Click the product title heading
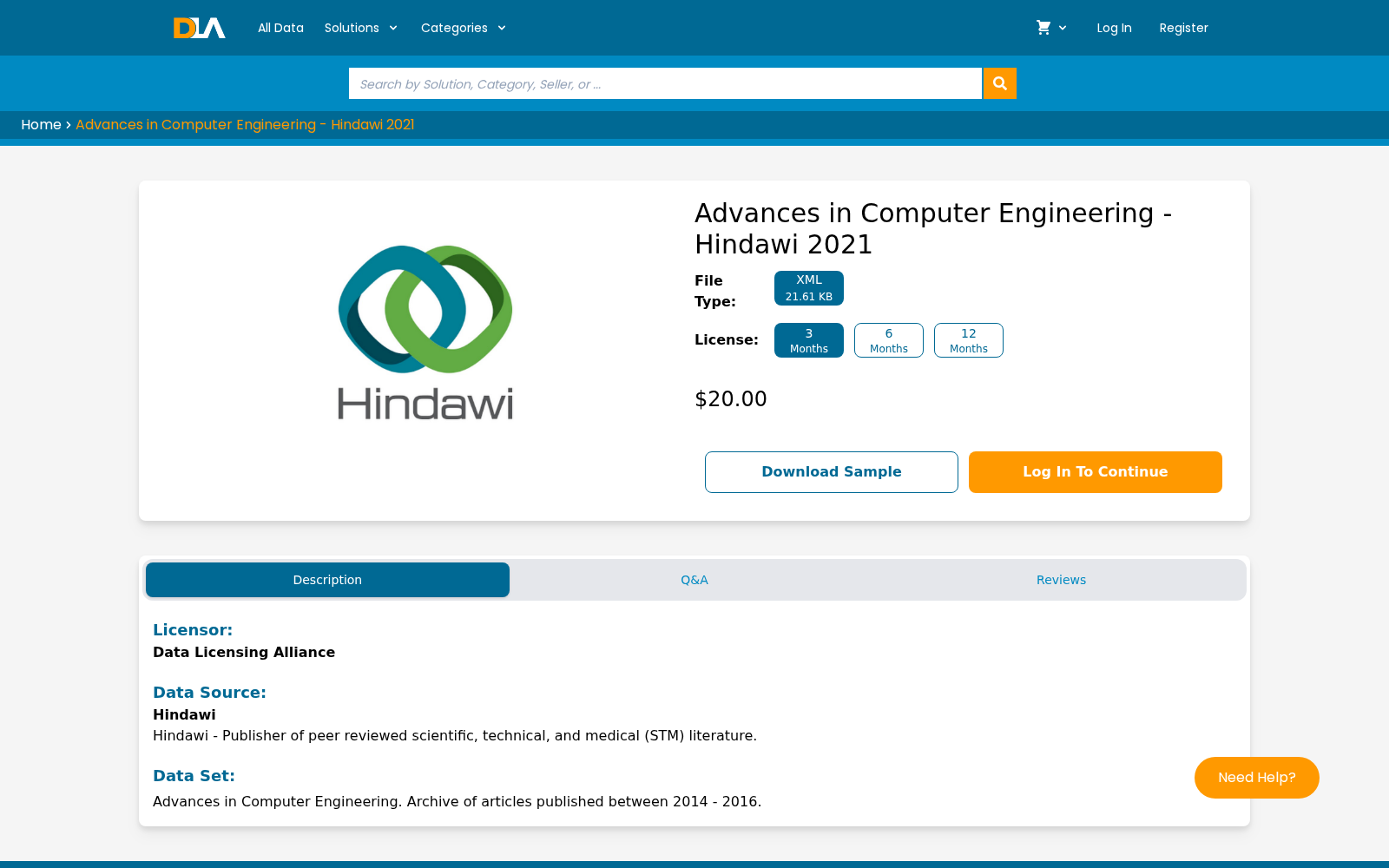Screen dimensions: 1389x868 [933, 229]
